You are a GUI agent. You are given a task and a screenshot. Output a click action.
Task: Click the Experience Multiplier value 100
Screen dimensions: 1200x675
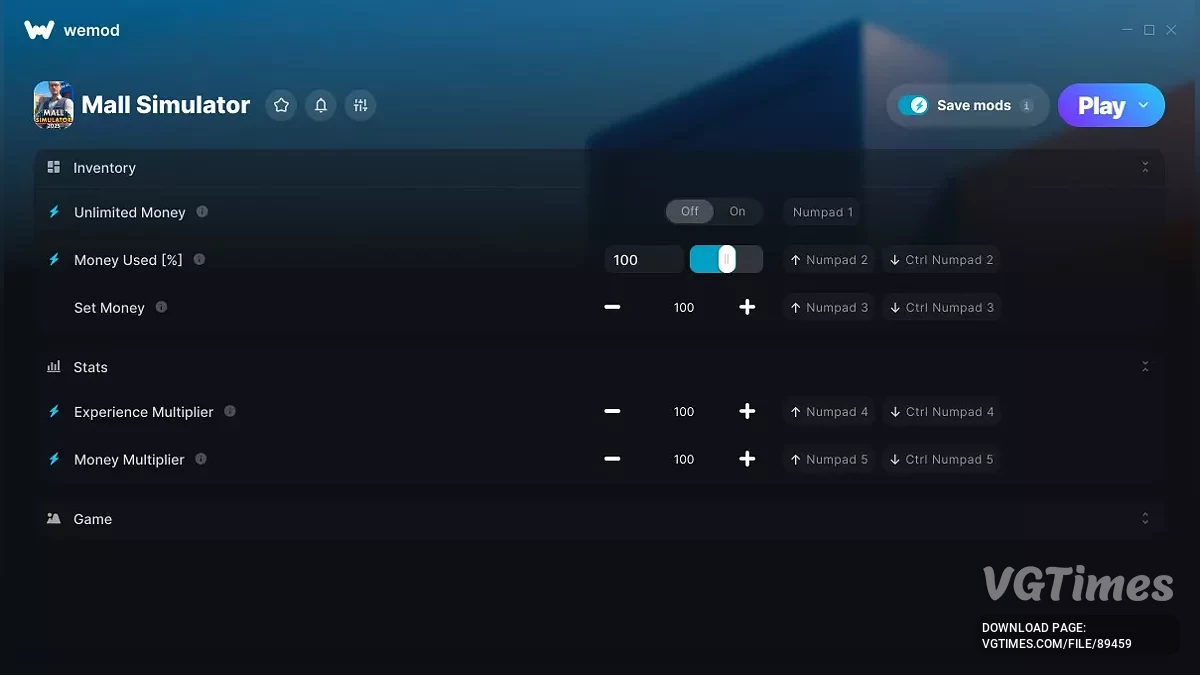pos(684,412)
